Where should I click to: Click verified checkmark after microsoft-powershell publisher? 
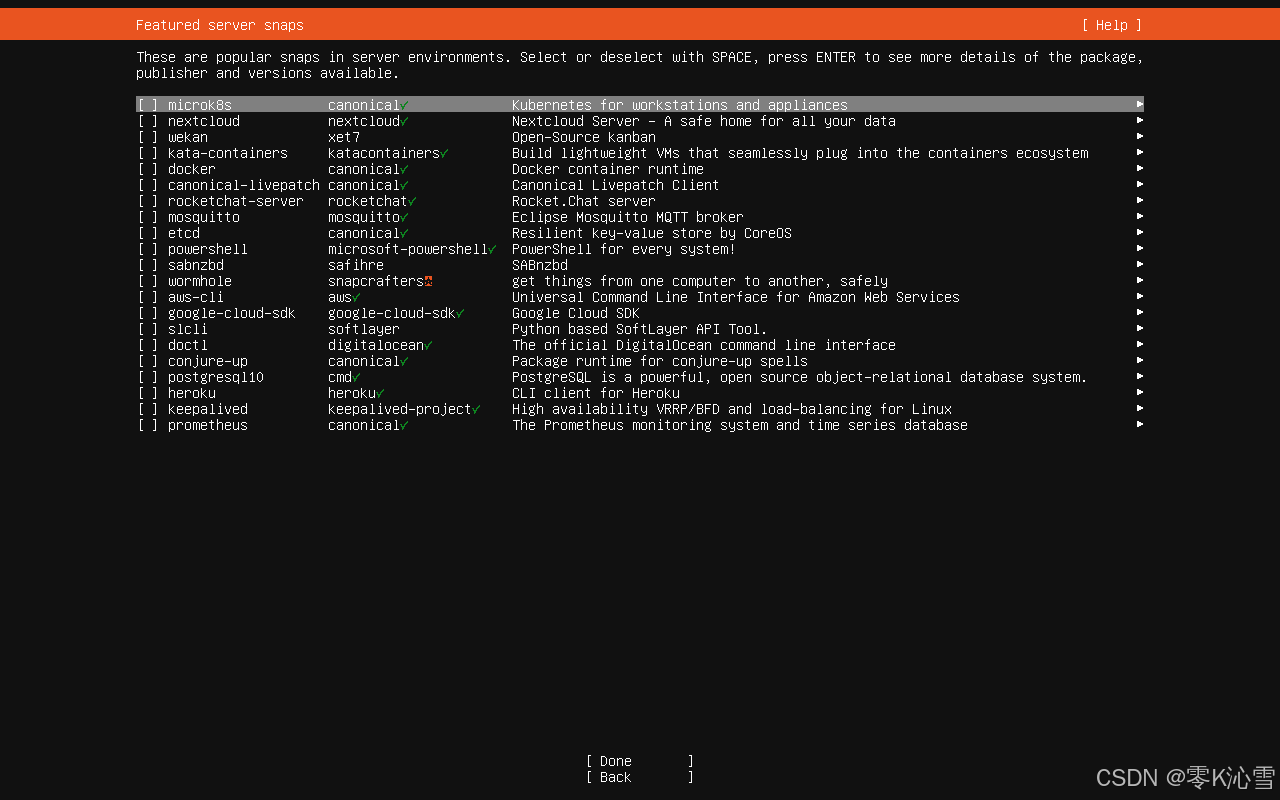(x=492, y=249)
